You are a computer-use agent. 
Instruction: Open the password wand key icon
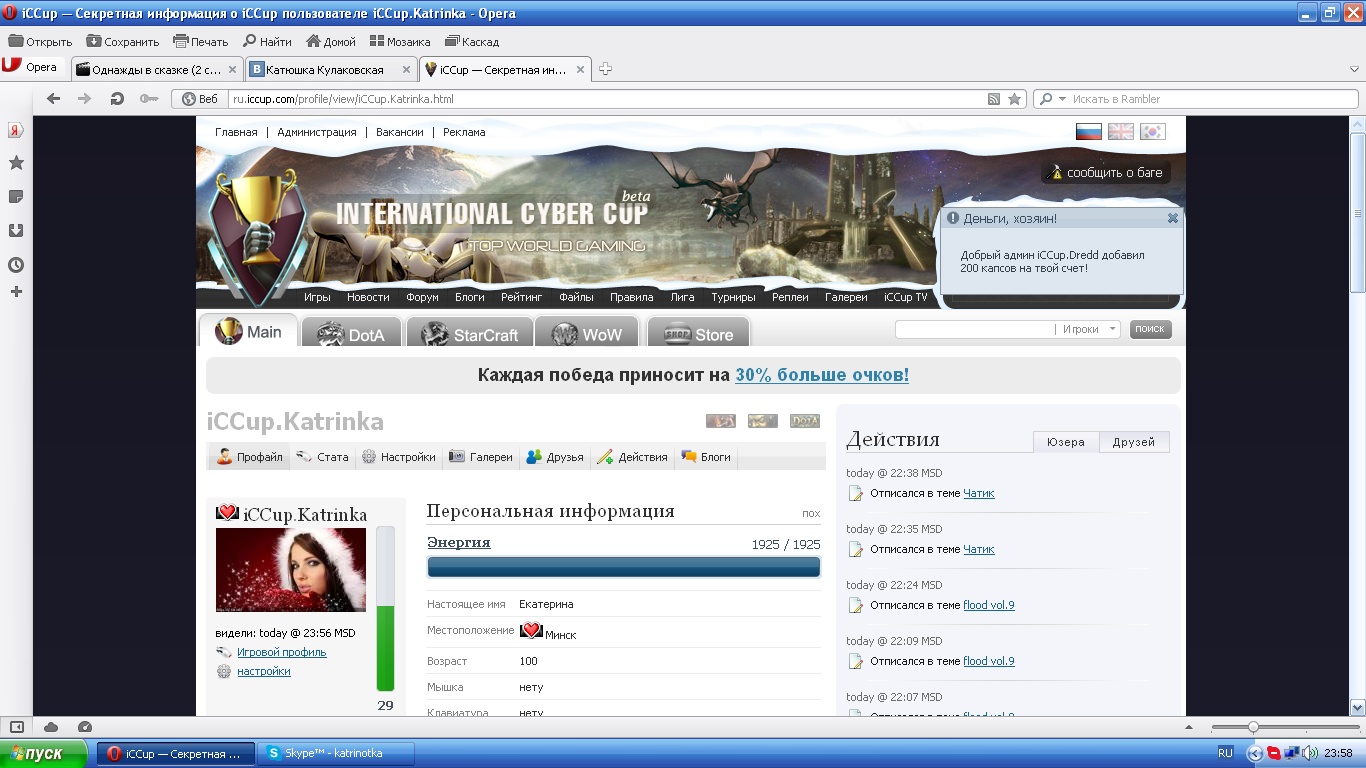click(x=149, y=99)
